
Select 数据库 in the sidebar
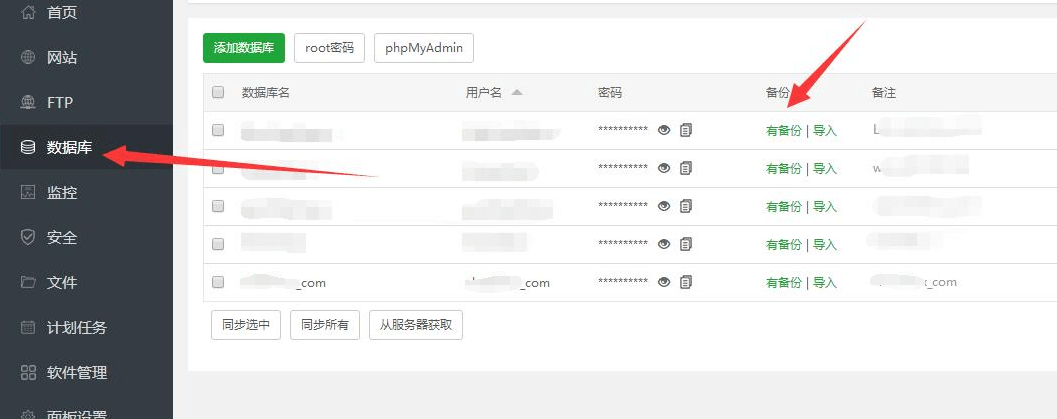69,148
